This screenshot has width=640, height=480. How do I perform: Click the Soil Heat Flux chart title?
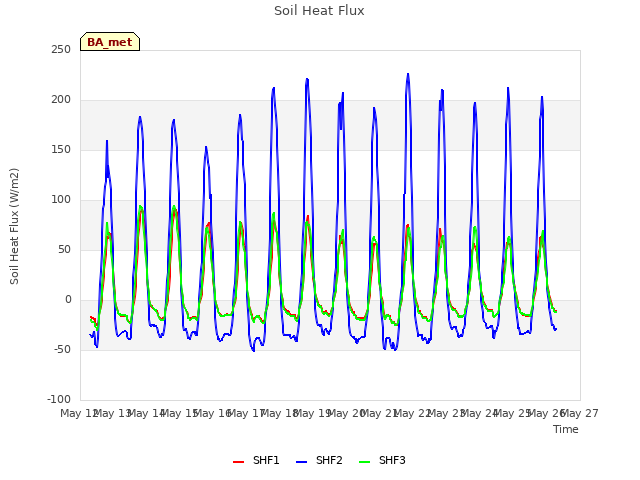click(319, 11)
